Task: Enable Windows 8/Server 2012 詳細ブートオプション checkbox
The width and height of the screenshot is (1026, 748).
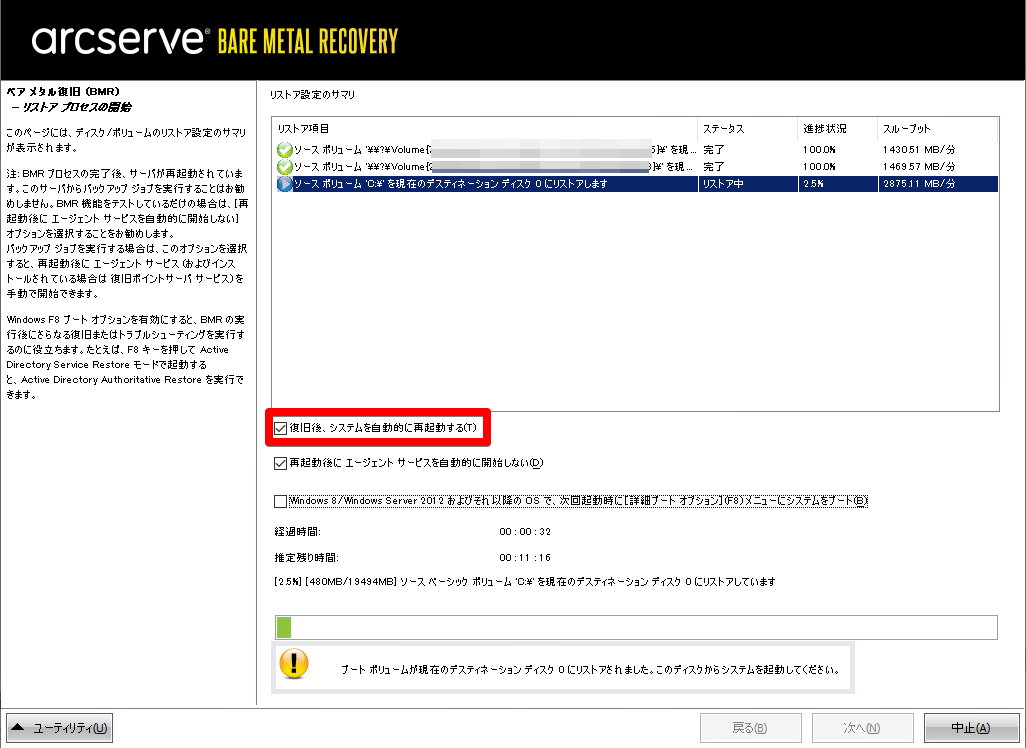Action: (x=281, y=501)
